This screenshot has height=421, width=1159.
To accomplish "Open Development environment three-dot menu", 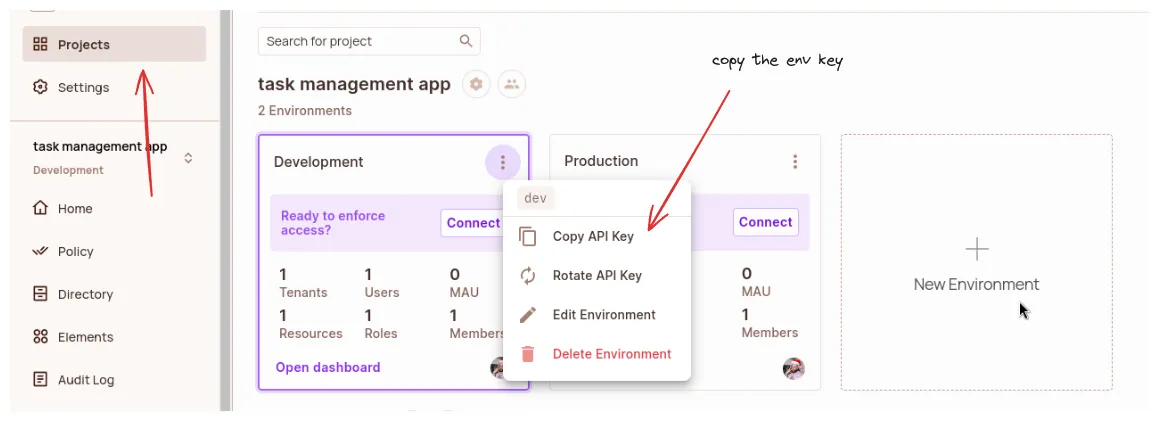I will click(x=502, y=162).
